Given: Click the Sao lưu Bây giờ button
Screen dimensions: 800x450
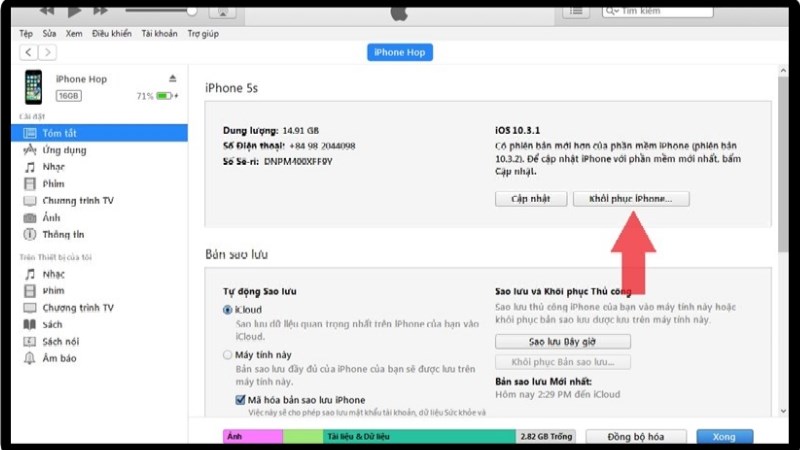Looking at the screenshot, I should pyautogui.click(x=563, y=341).
